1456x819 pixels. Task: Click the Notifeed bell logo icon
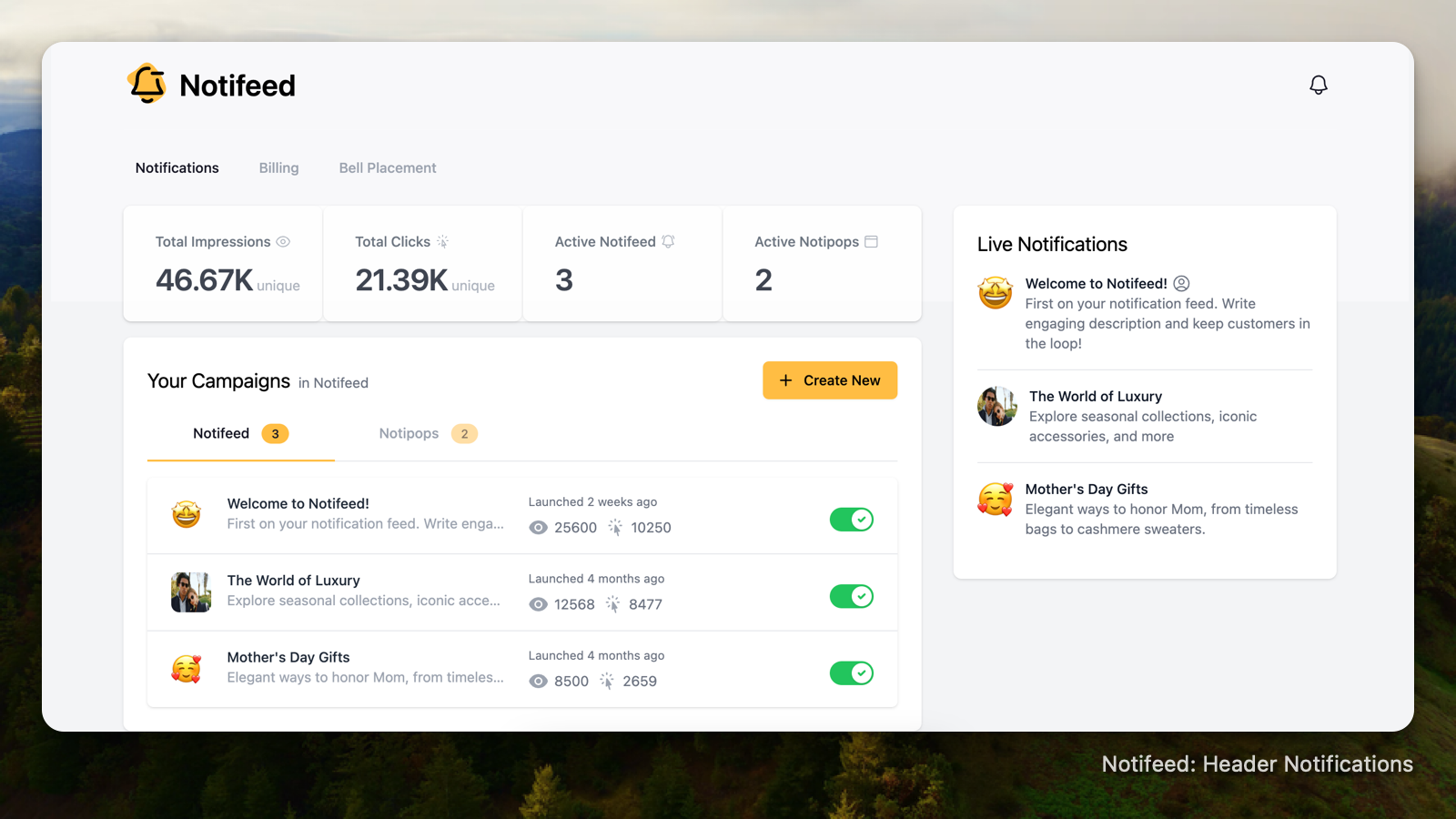click(147, 84)
